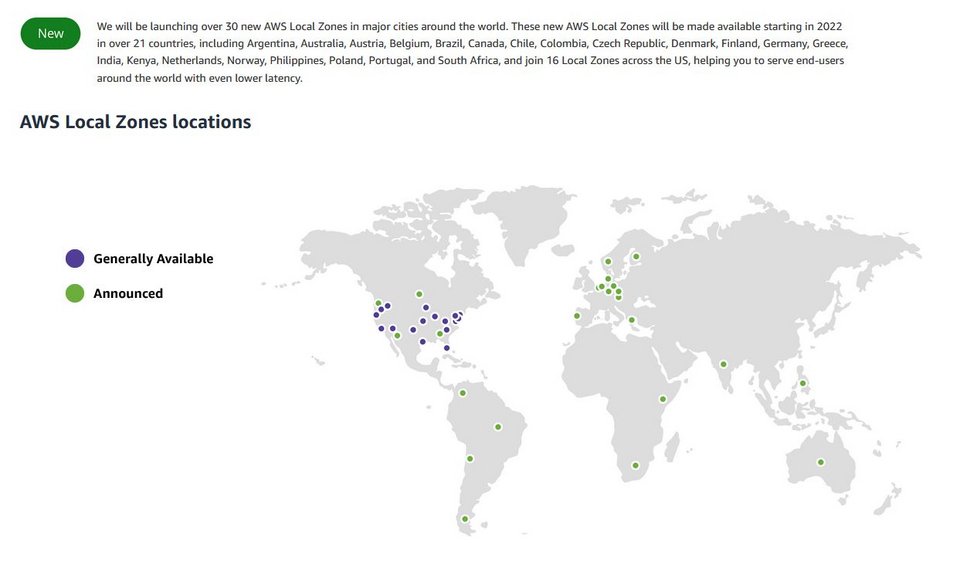Click the Portugal green marker

point(577,317)
